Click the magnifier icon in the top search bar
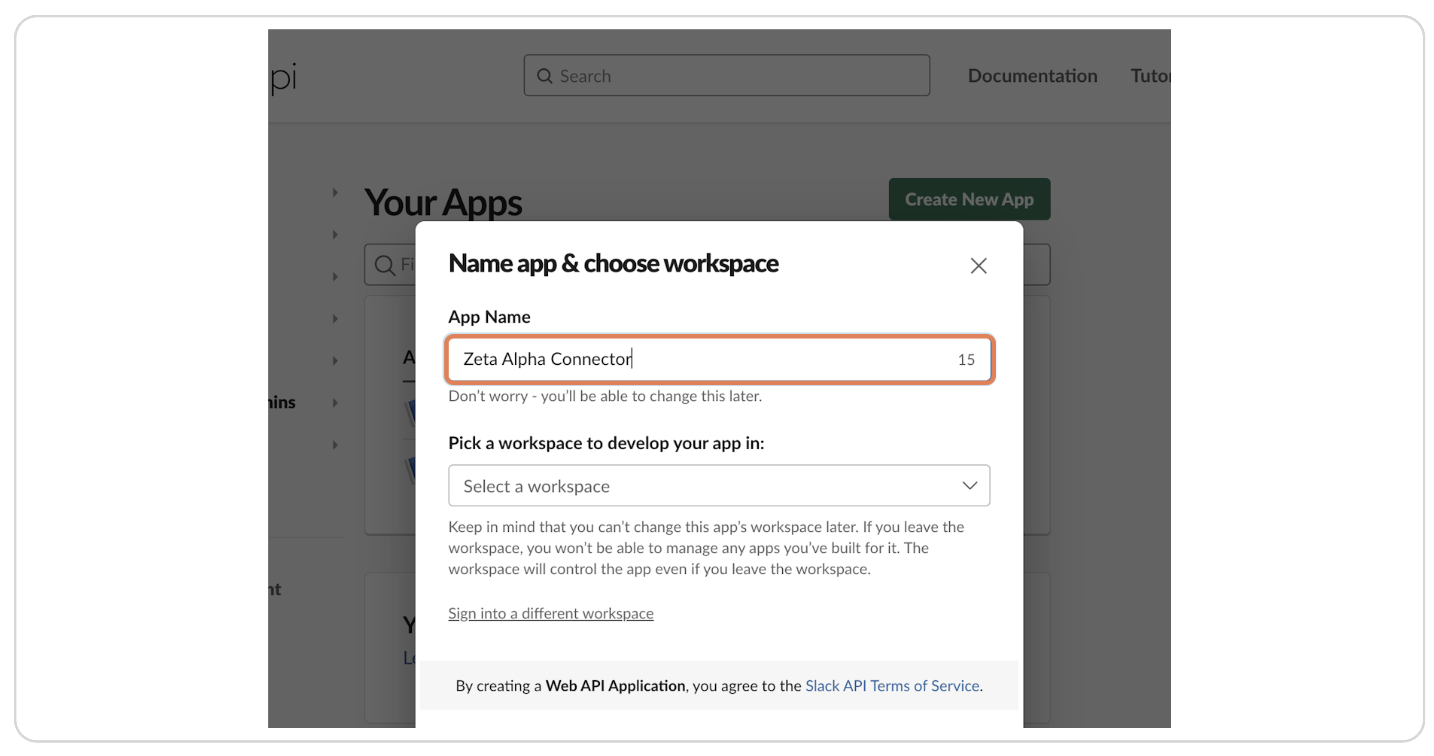1434x756 pixels. coord(544,75)
